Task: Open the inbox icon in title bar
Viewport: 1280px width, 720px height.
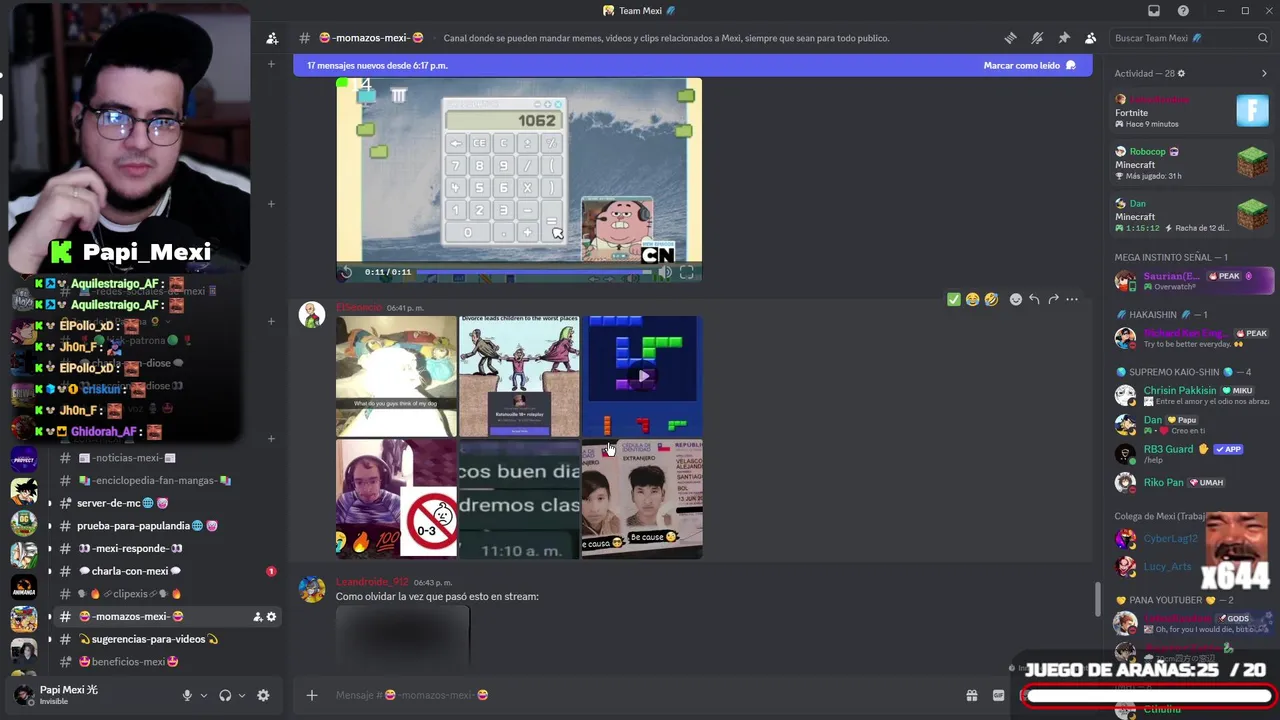Action: coord(1154,11)
